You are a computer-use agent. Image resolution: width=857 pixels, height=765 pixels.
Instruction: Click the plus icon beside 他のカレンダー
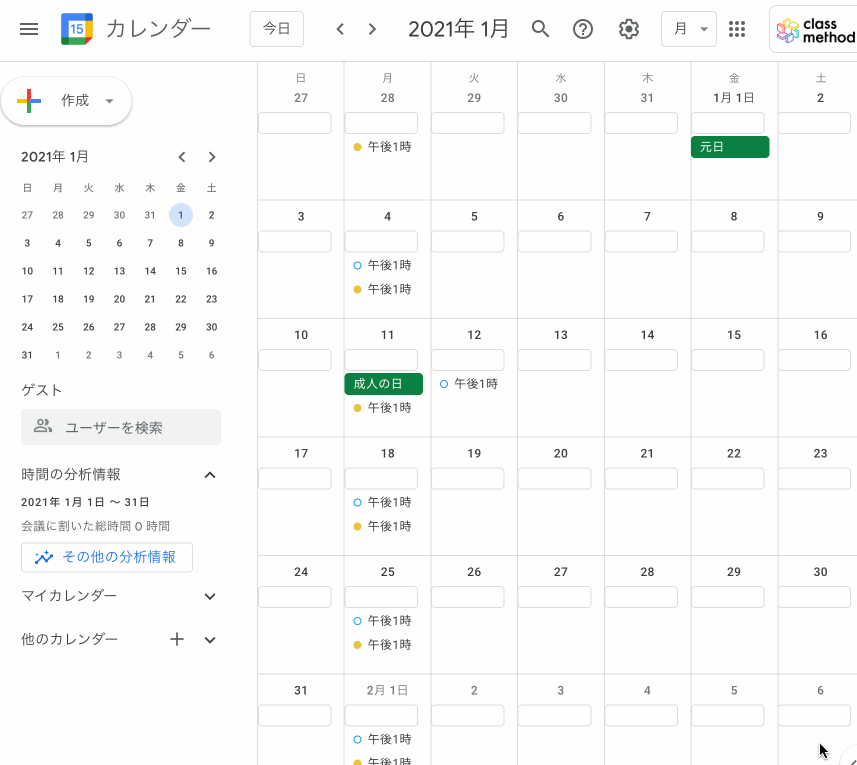177,639
